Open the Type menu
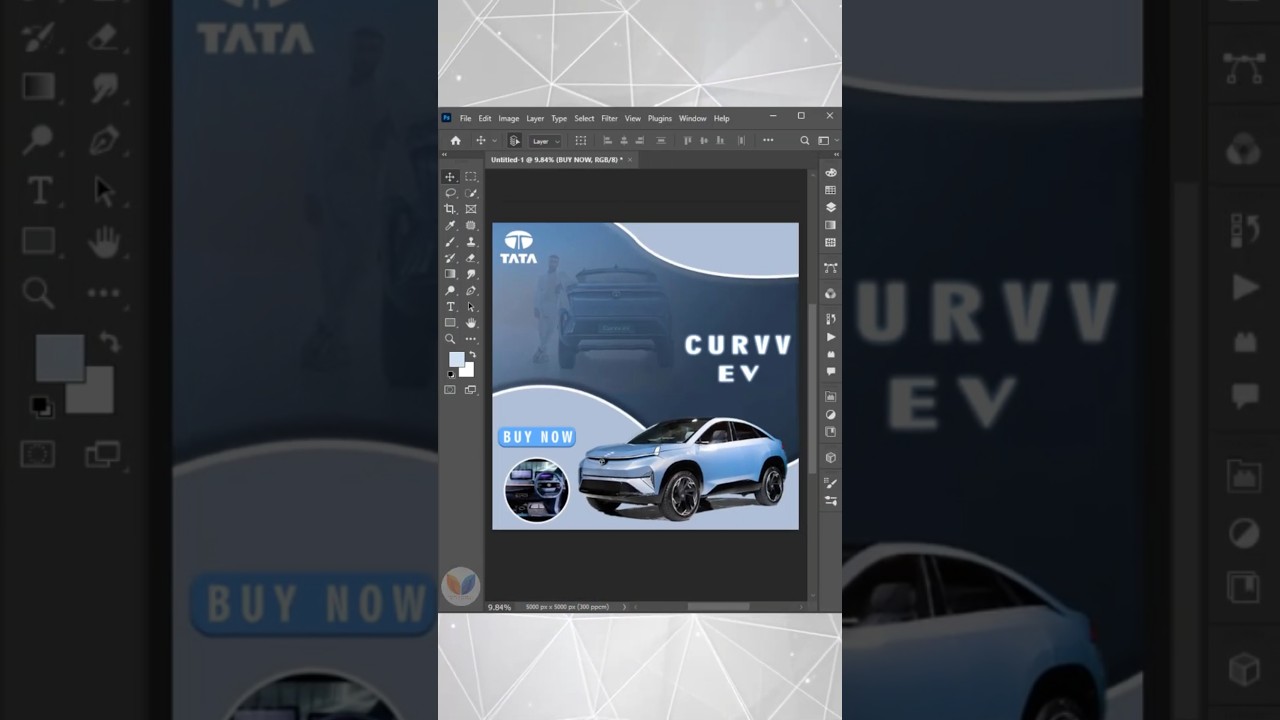The height and width of the screenshot is (720, 1280). [x=559, y=118]
